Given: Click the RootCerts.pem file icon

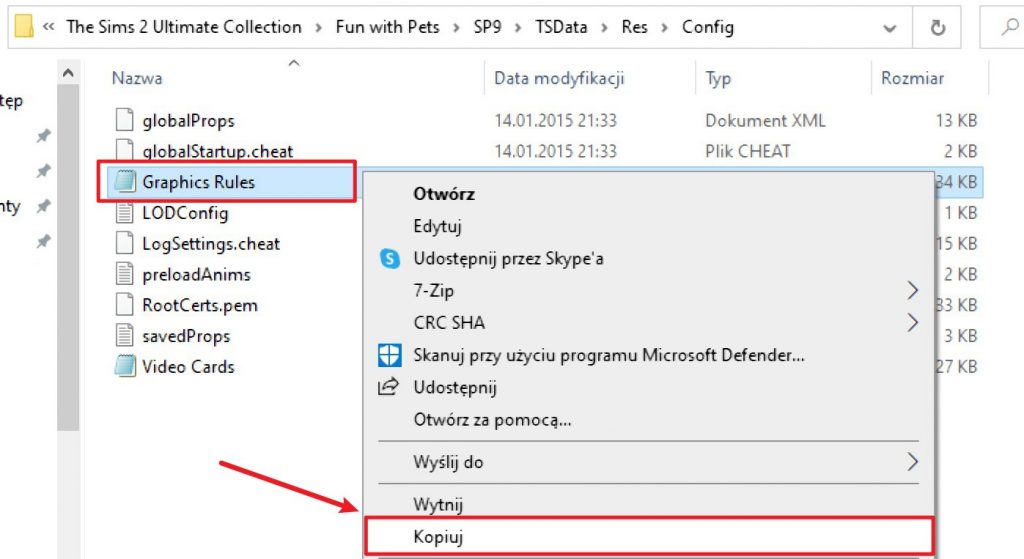Looking at the screenshot, I should (x=125, y=304).
